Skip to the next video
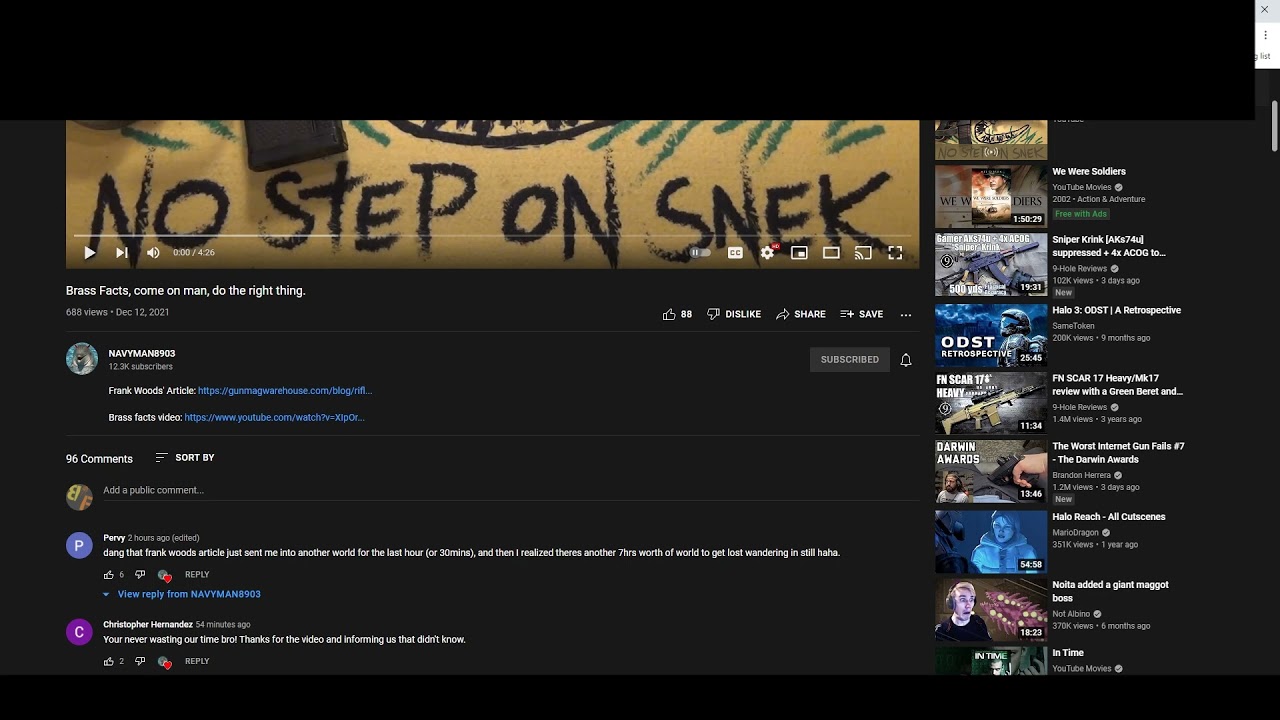Image resolution: width=1280 pixels, height=720 pixels. (121, 253)
